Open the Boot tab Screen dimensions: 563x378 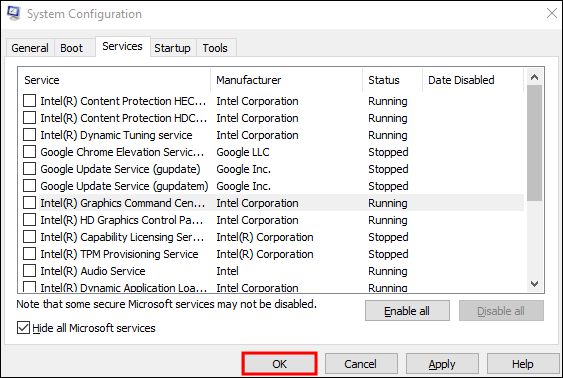[x=71, y=48]
